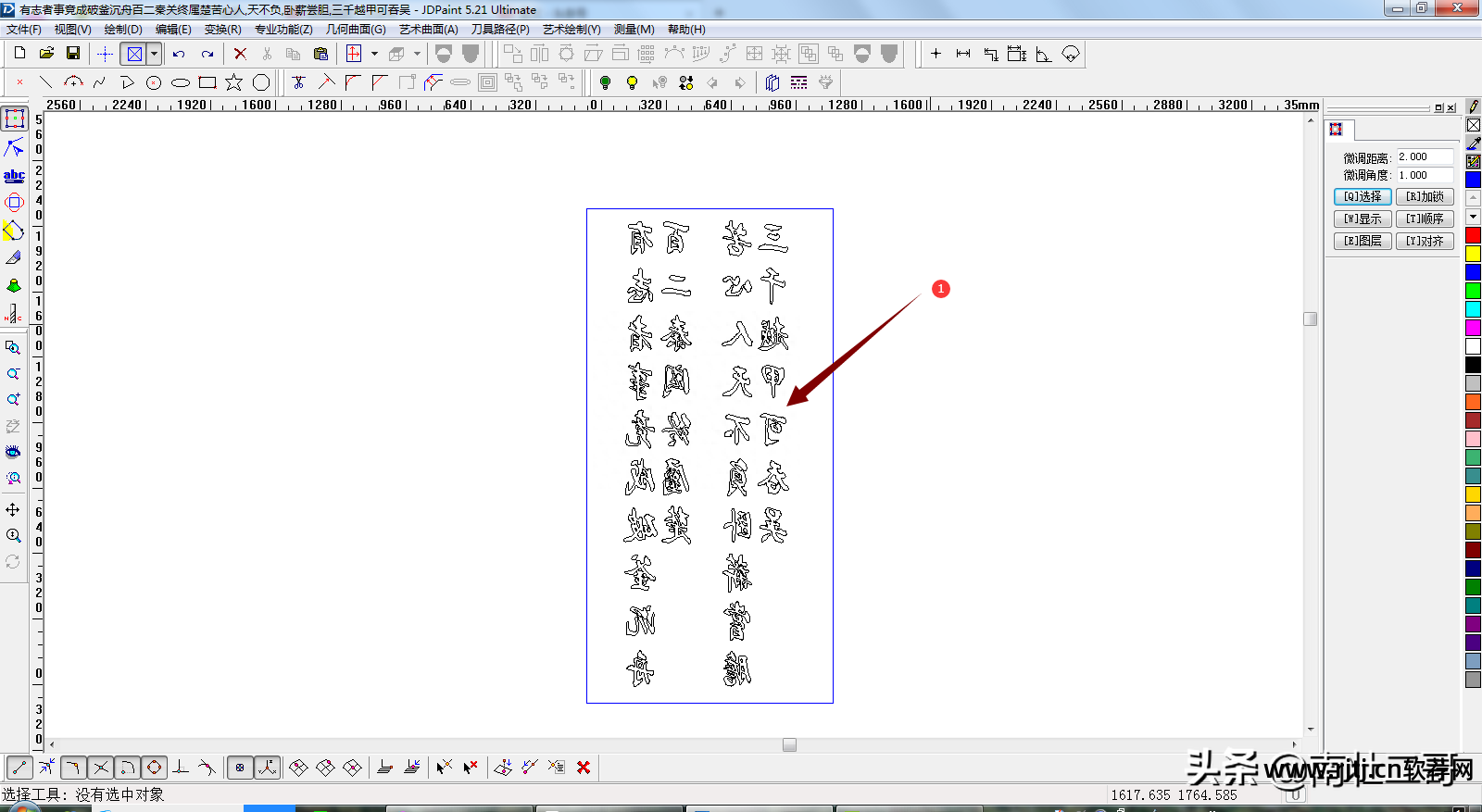Open the dropdown arrow next to the 3D box icon
The height and width of the screenshot is (812, 1482).
(417, 54)
